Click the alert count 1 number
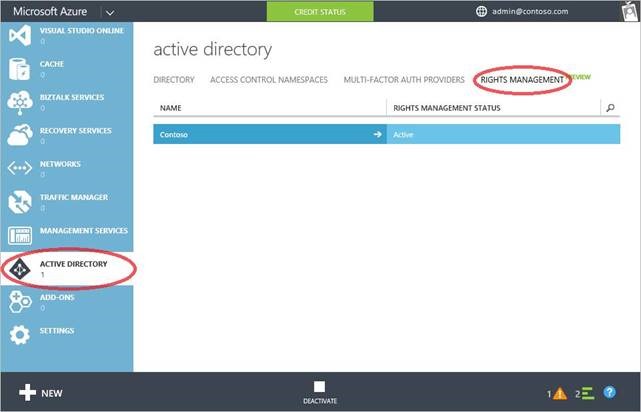The image size is (641, 412). coord(549,394)
